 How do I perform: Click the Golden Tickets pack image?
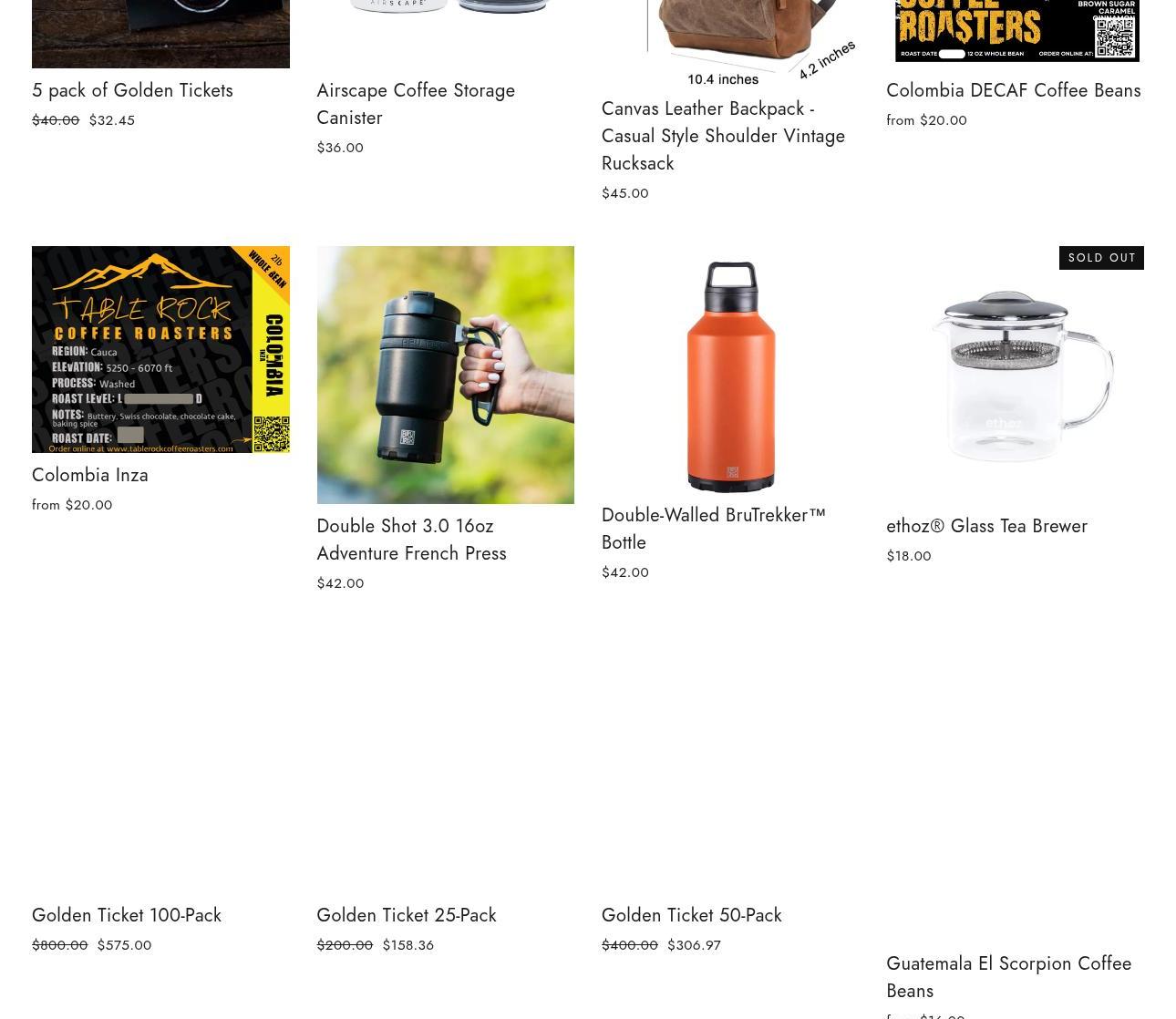pyautogui.click(x=160, y=34)
